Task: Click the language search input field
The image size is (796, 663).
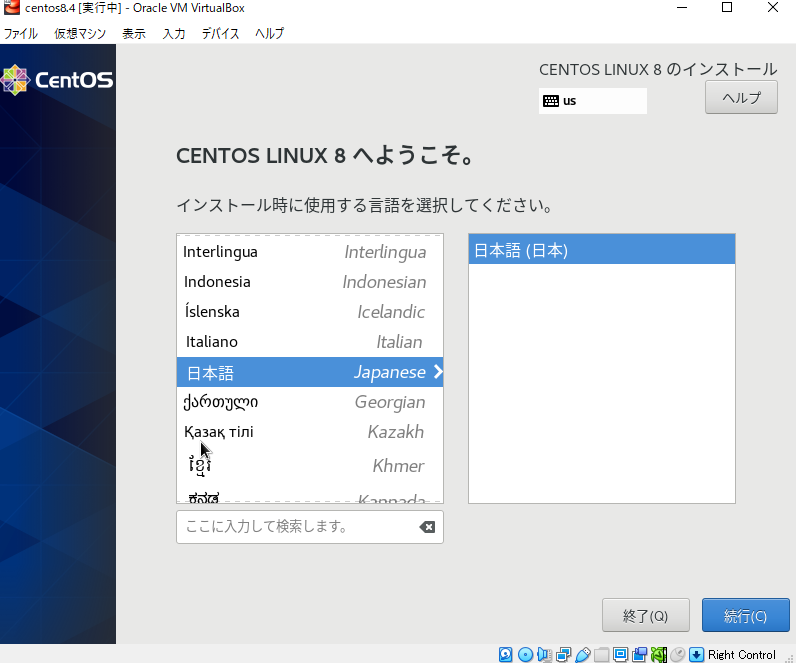Action: tap(310, 527)
